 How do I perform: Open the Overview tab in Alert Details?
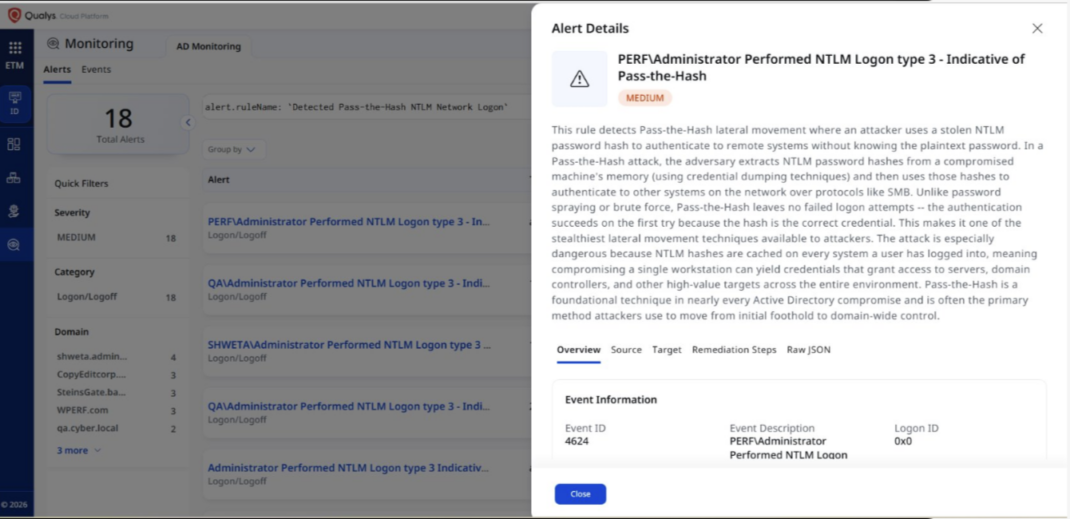coord(579,350)
